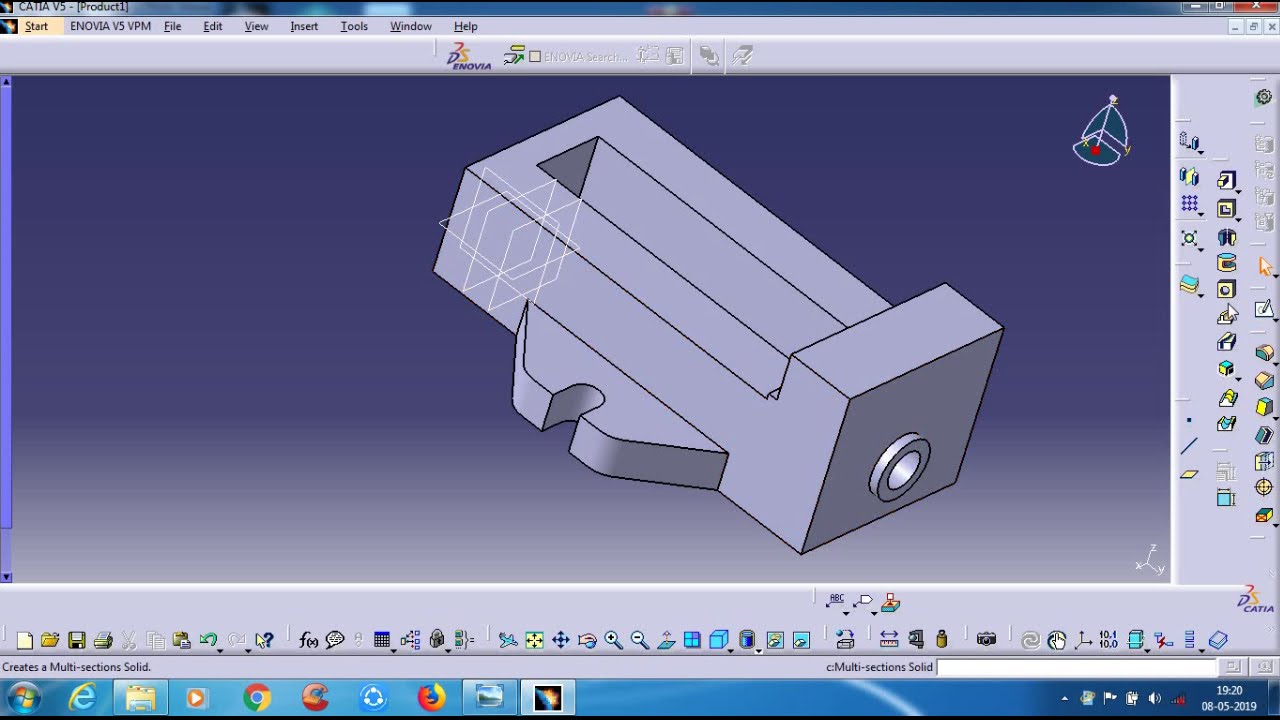Create a new document with the New icon
Screen dimensions: 1280x720
[25, 640]
